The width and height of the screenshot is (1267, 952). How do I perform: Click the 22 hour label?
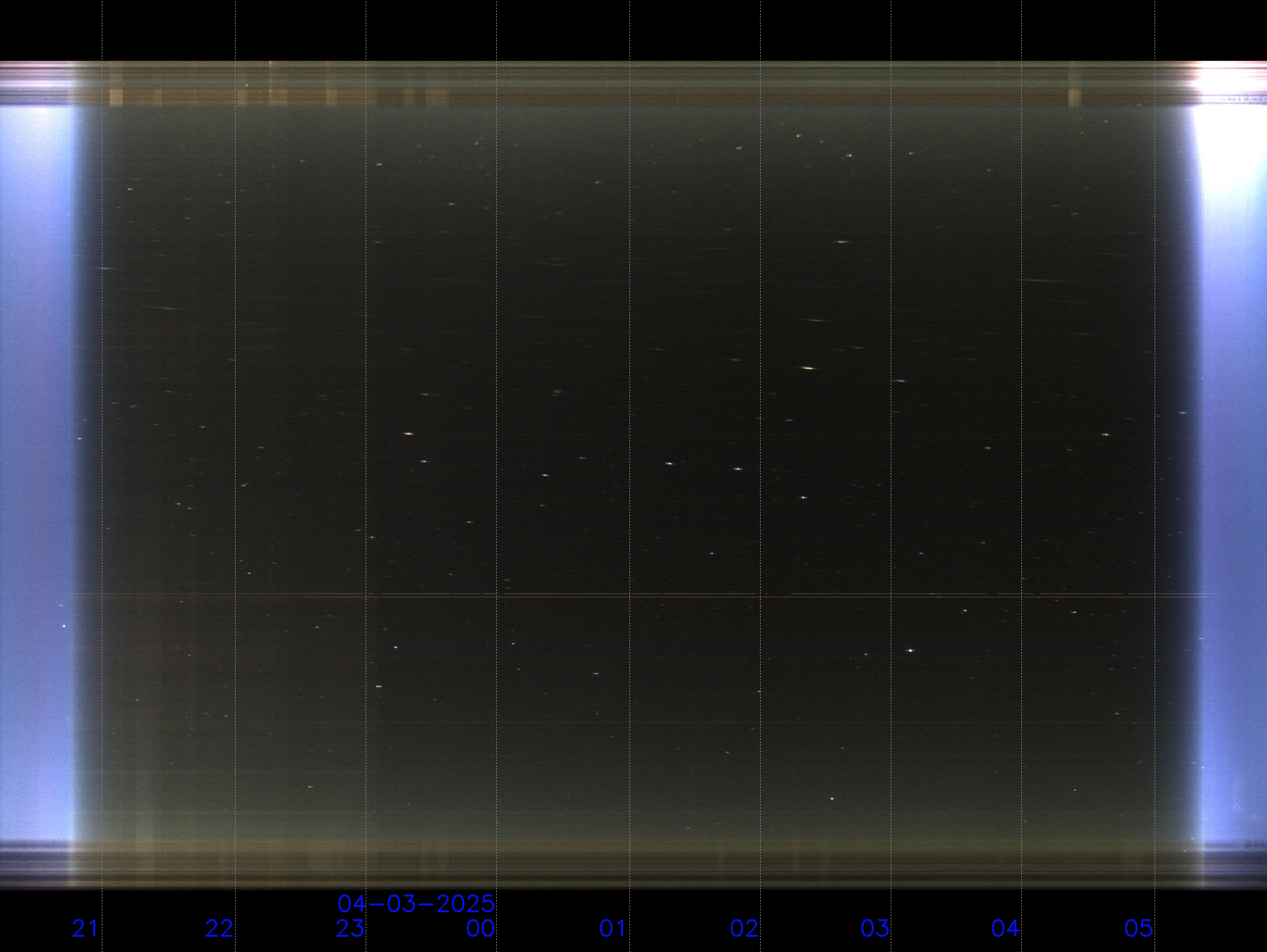219,928
